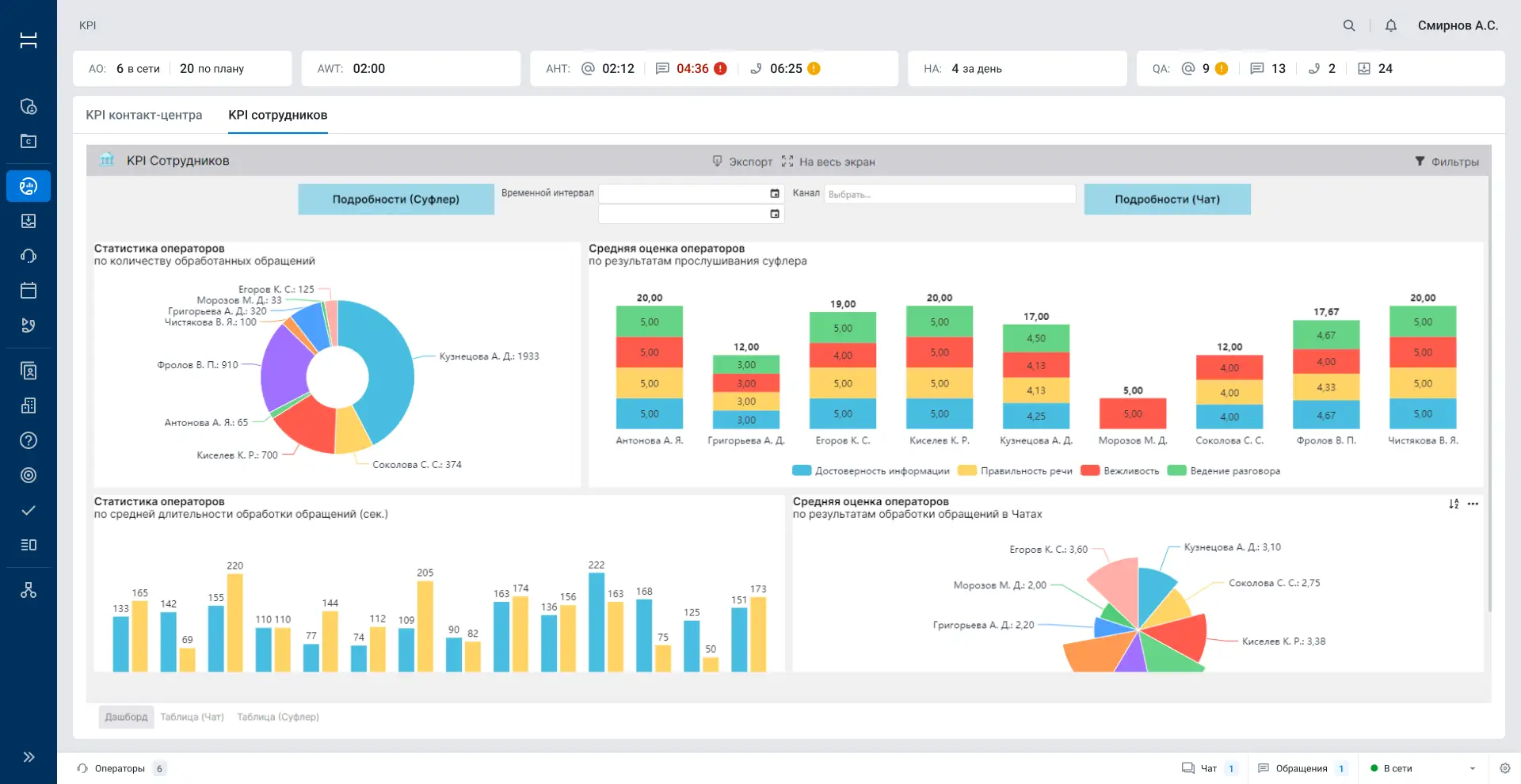The image size is (1521, 784).
Task: Click the hamburger menu icon in sidebar
Action: point(29,40)
